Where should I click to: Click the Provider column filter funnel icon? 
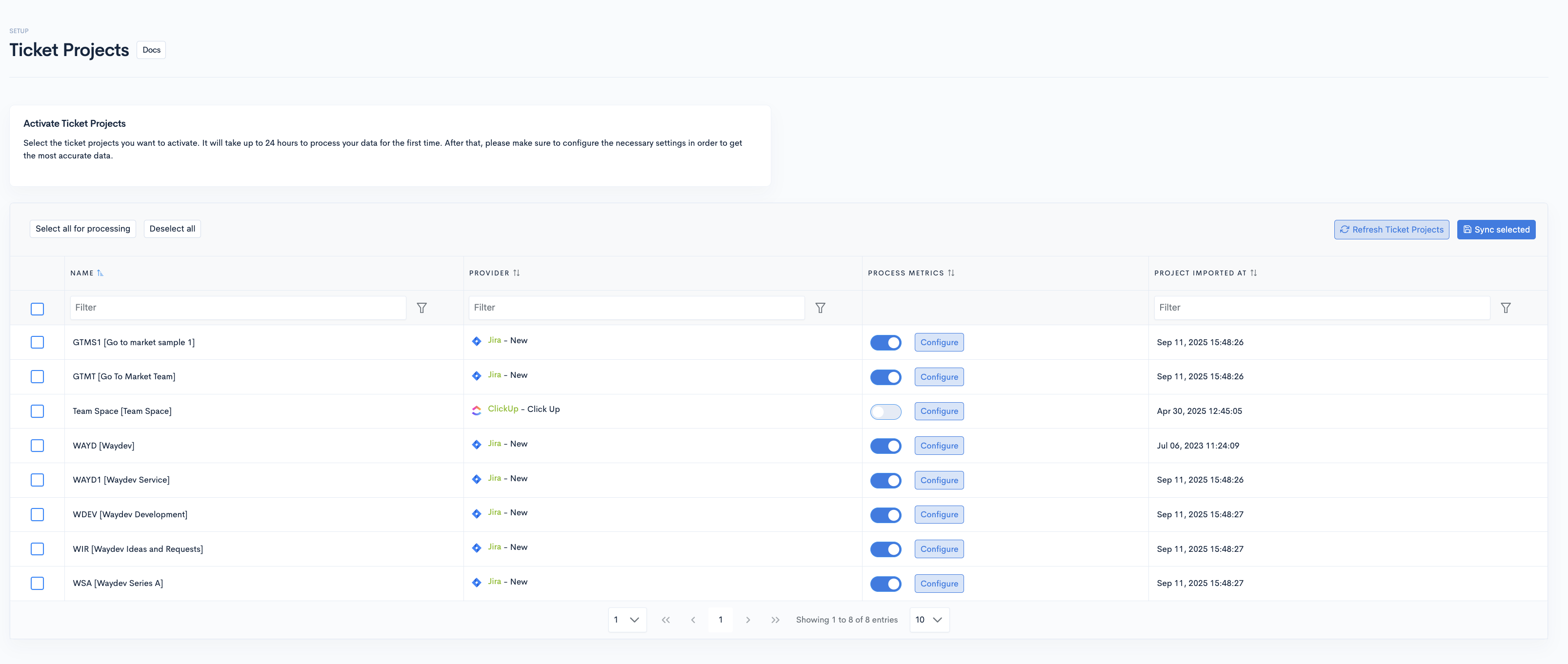(820, 308)
